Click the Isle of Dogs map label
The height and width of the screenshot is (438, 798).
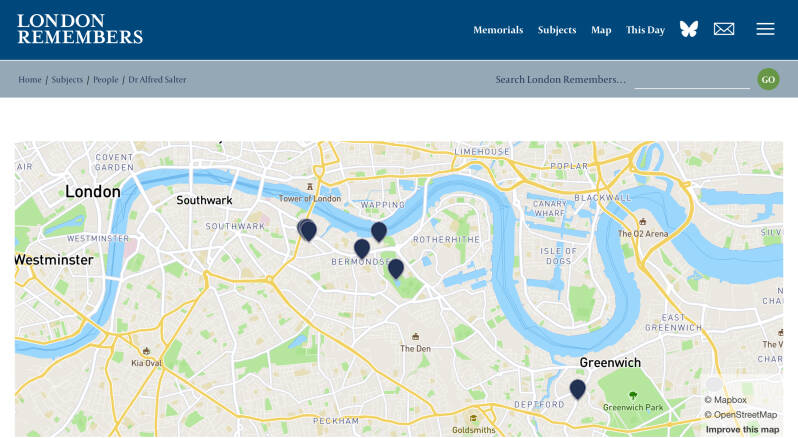(558, 256)
